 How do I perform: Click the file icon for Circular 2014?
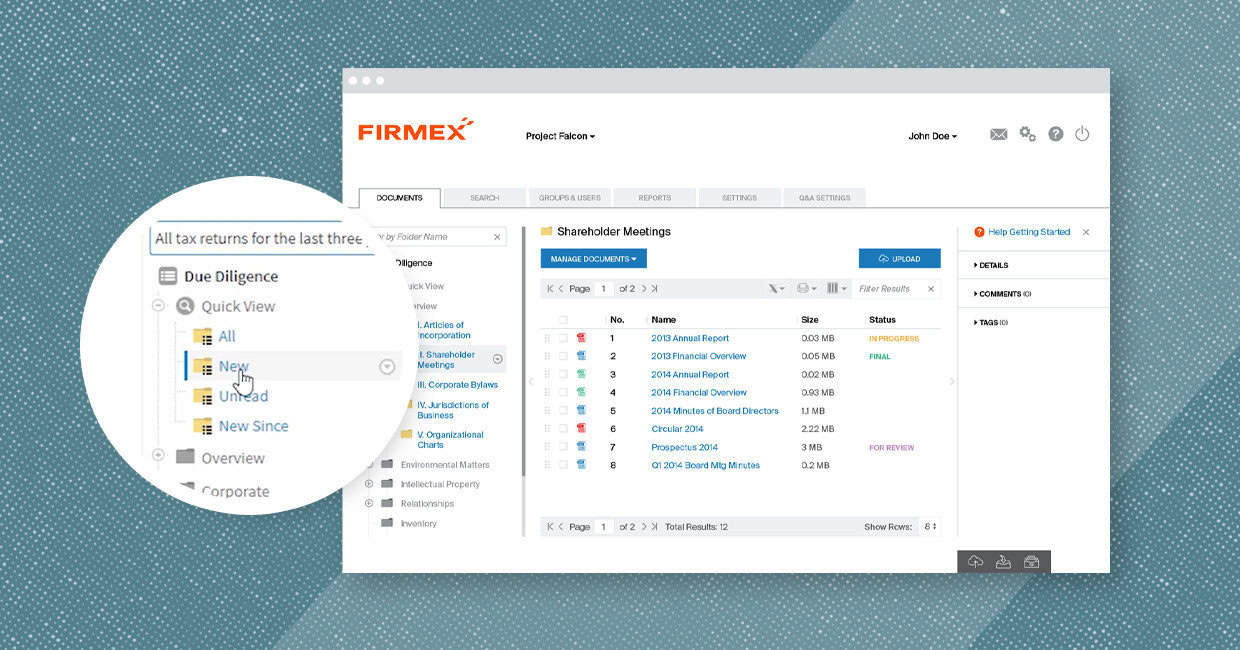(x=581, y=429)
